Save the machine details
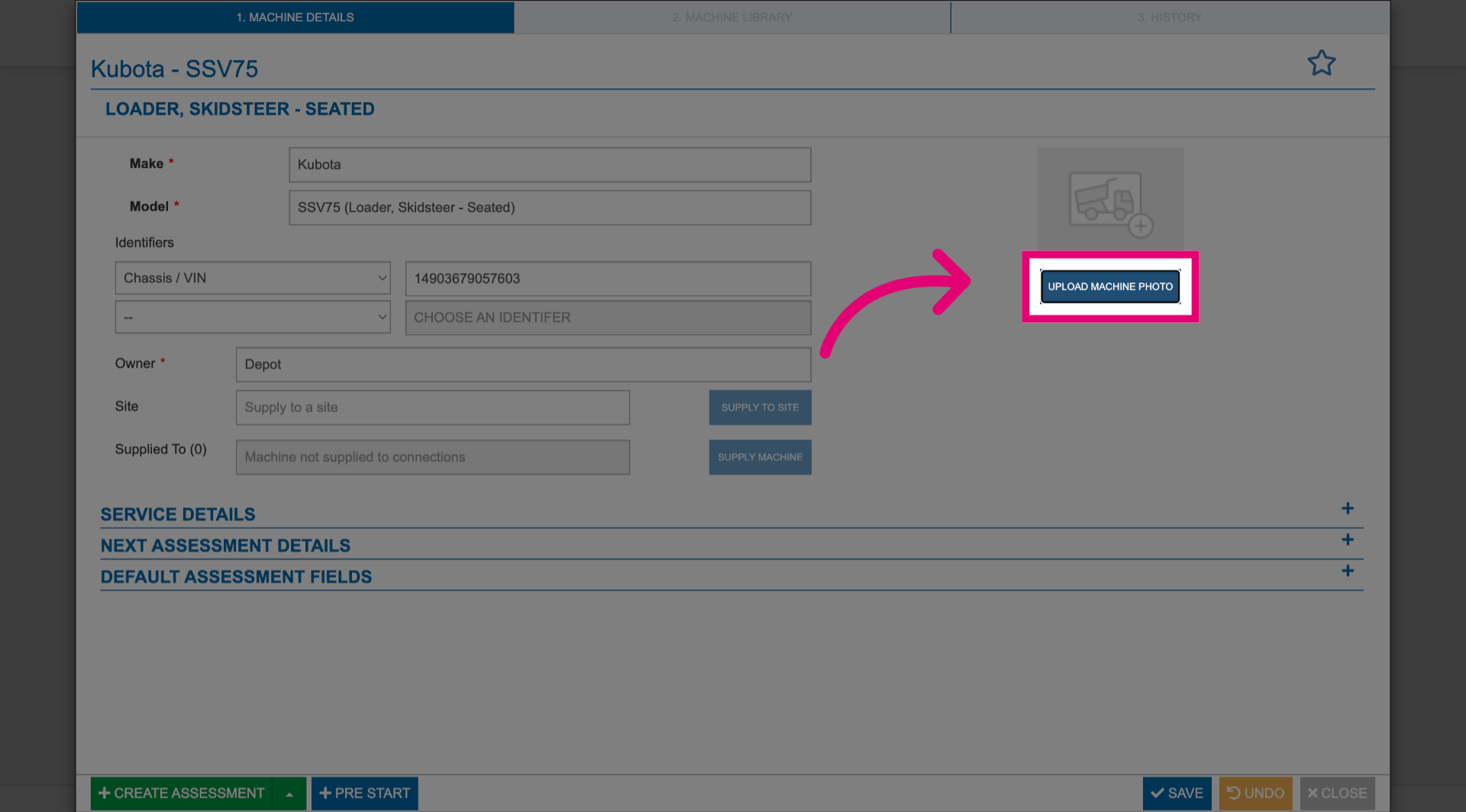 tap(1177, 794)
